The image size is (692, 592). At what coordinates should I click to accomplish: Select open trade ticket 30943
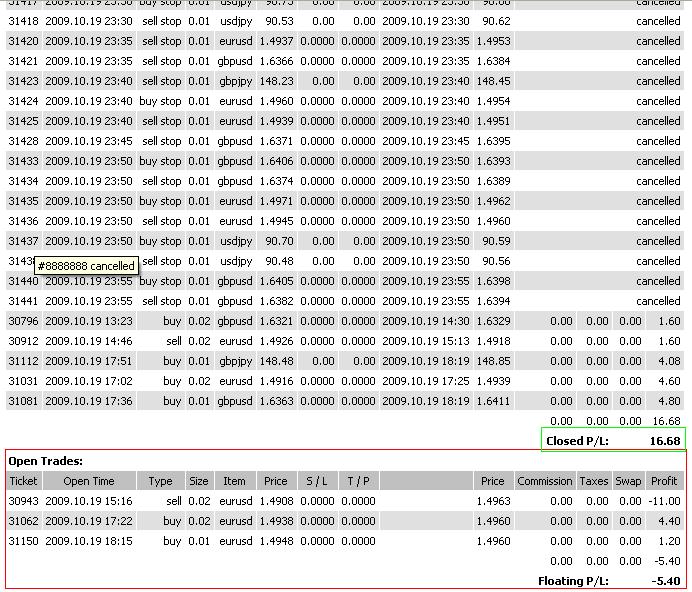tap(23, 501)
